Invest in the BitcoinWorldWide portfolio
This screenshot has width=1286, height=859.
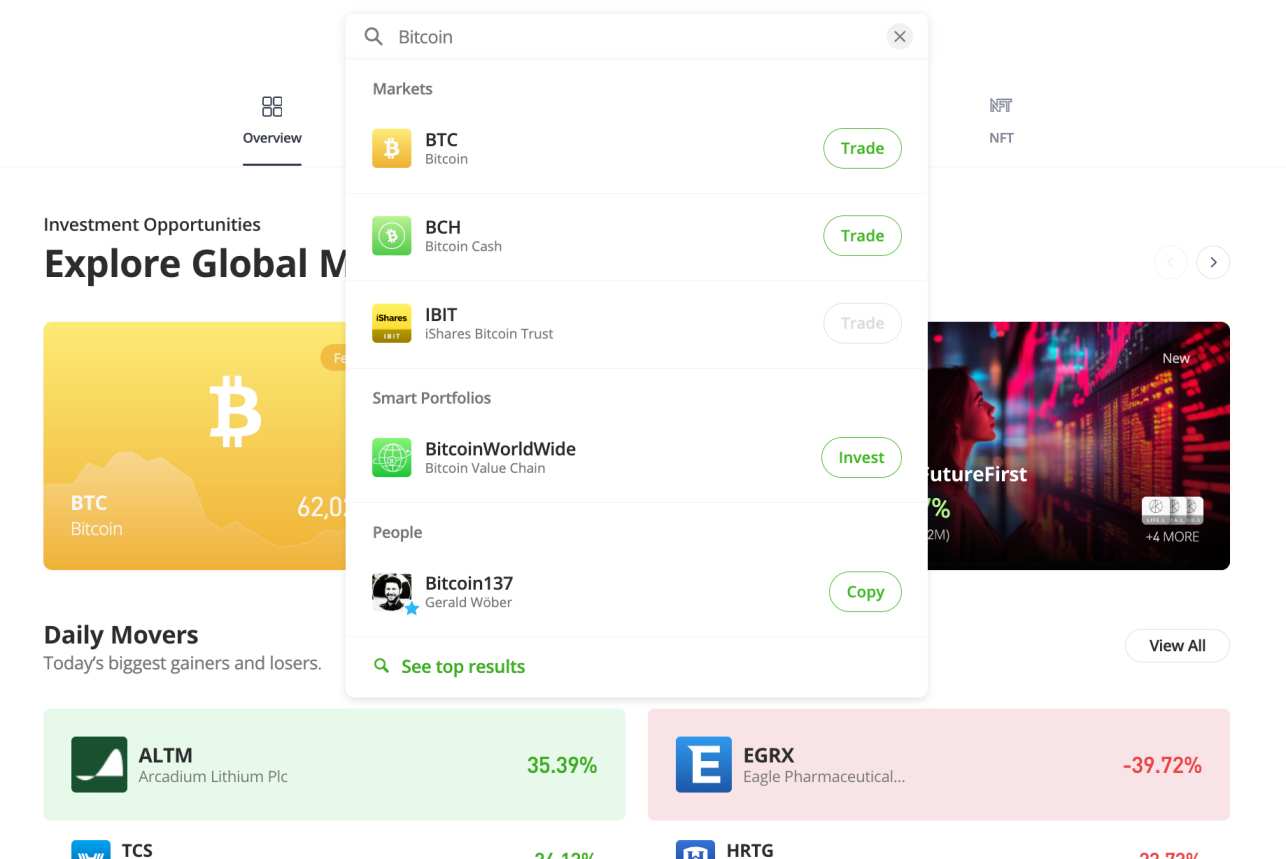[861, 457]
